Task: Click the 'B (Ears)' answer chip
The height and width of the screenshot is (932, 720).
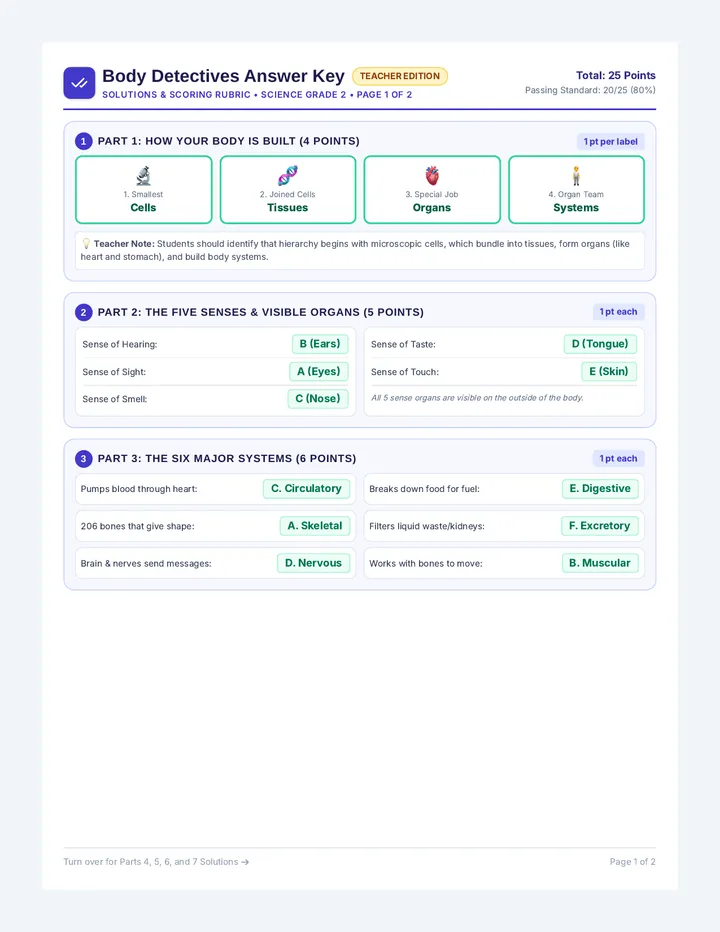Action: (x=320, y=344)
